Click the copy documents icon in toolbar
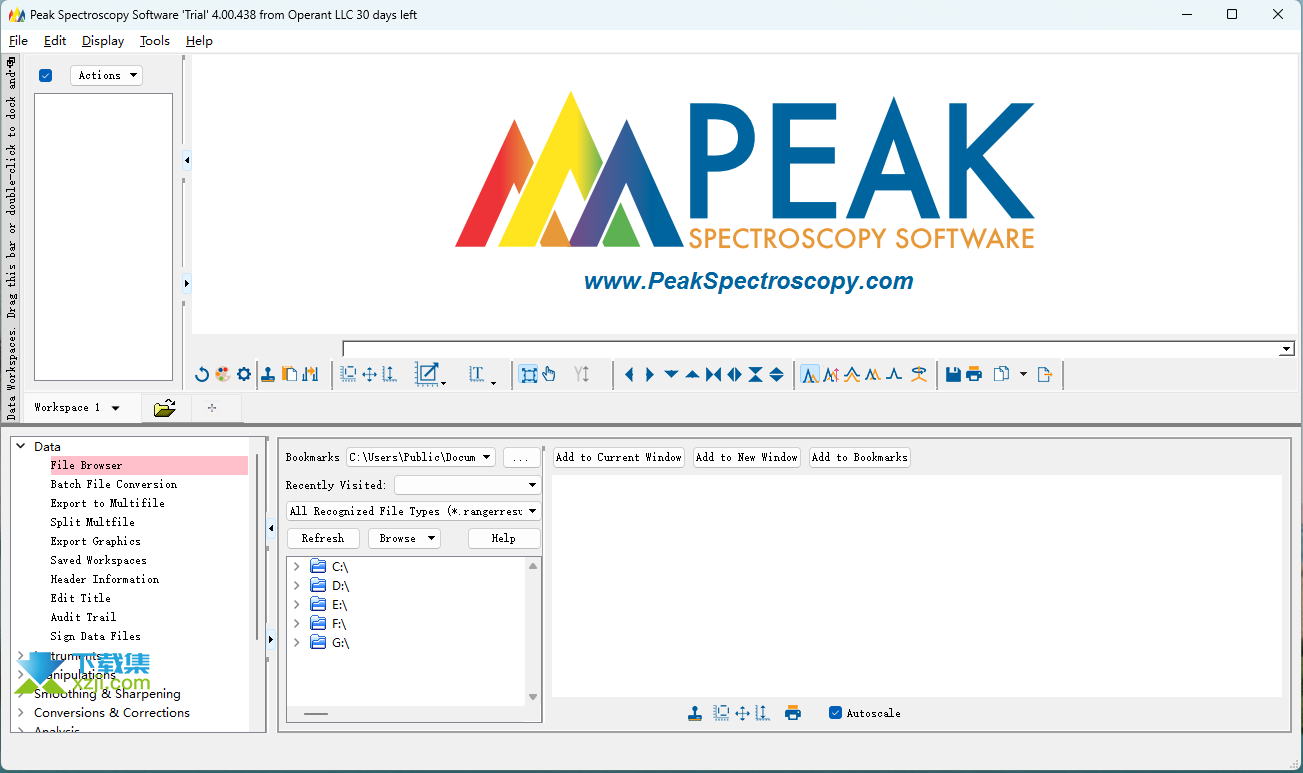This screenshot has width=1303, height=773. coord(1002,374)
